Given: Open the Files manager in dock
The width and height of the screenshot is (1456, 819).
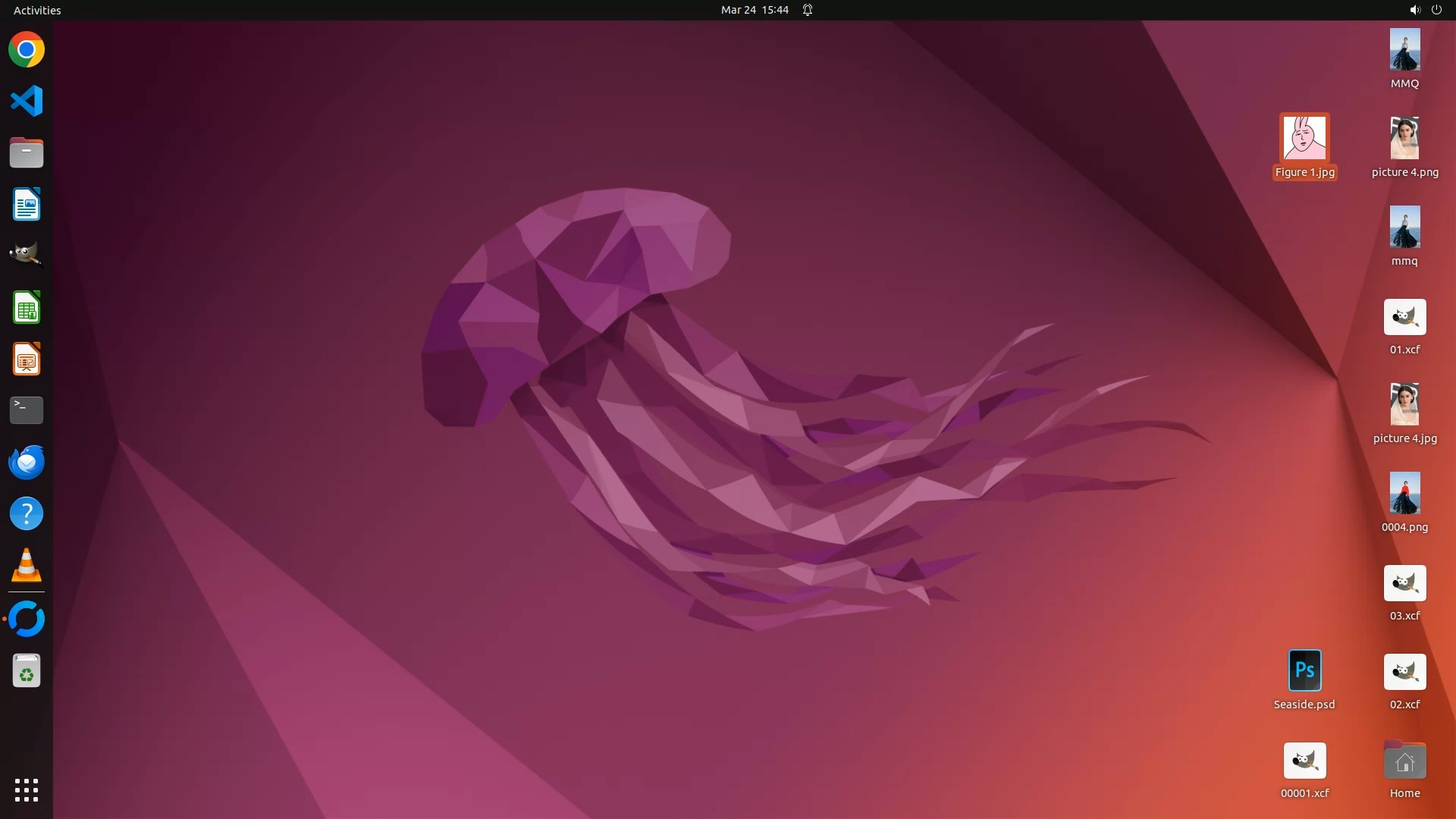Looking at the screenshot, I should 27,152.
